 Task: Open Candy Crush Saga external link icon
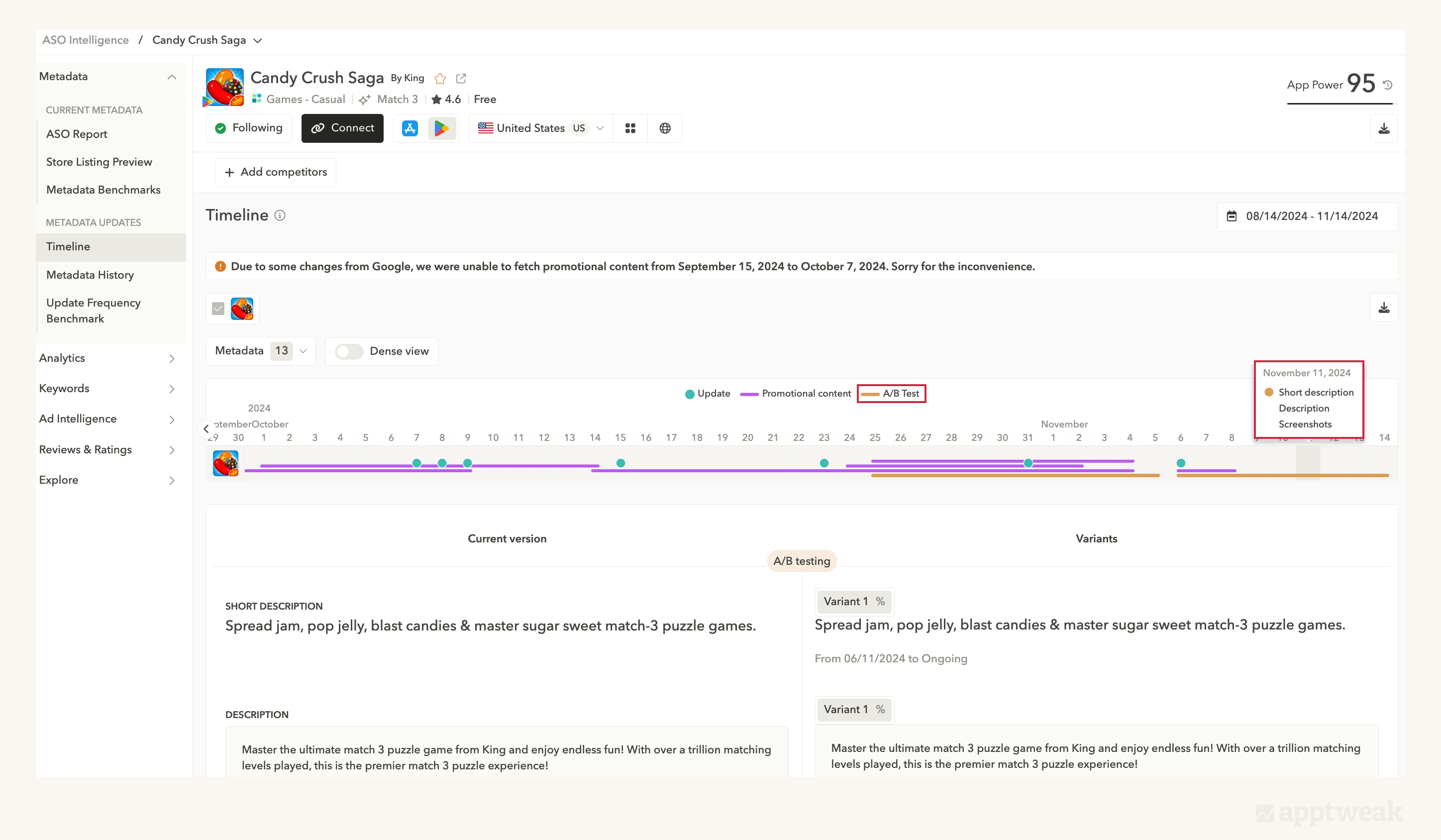[x=461, y=78]
